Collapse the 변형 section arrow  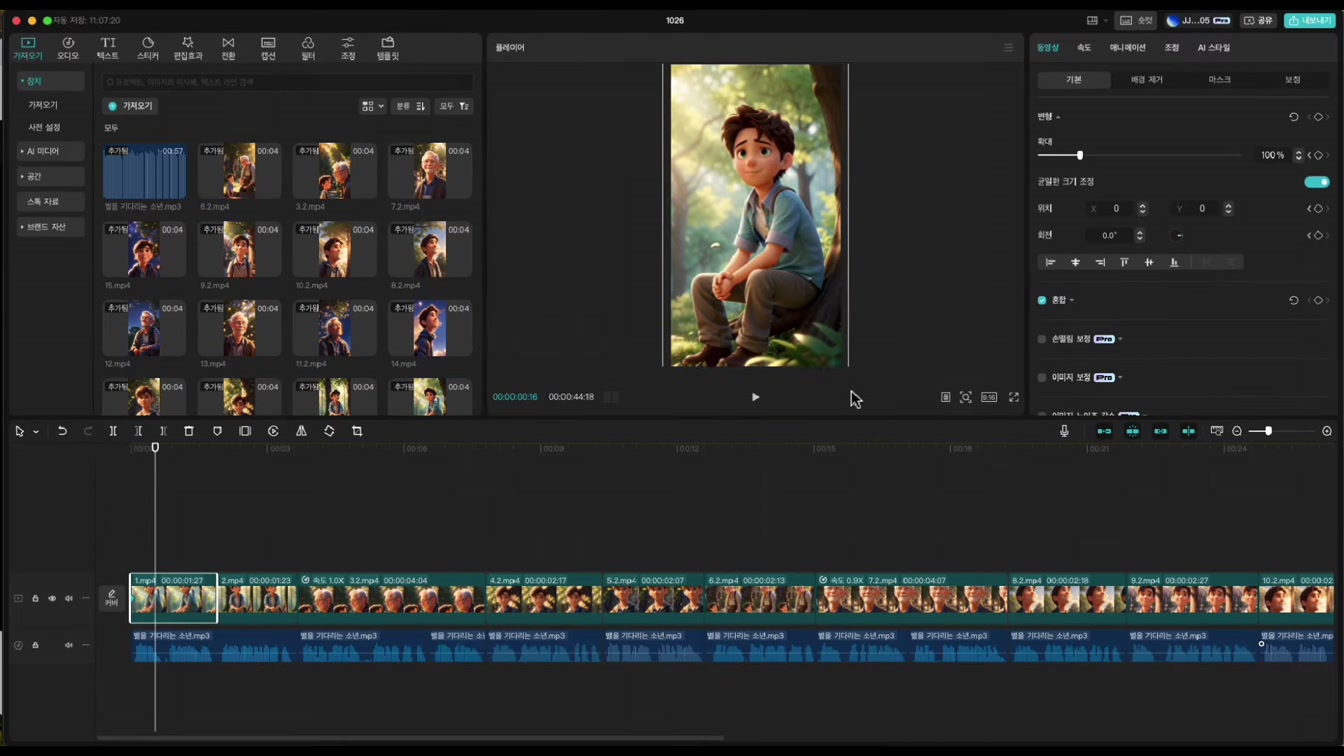(1058, 117)
